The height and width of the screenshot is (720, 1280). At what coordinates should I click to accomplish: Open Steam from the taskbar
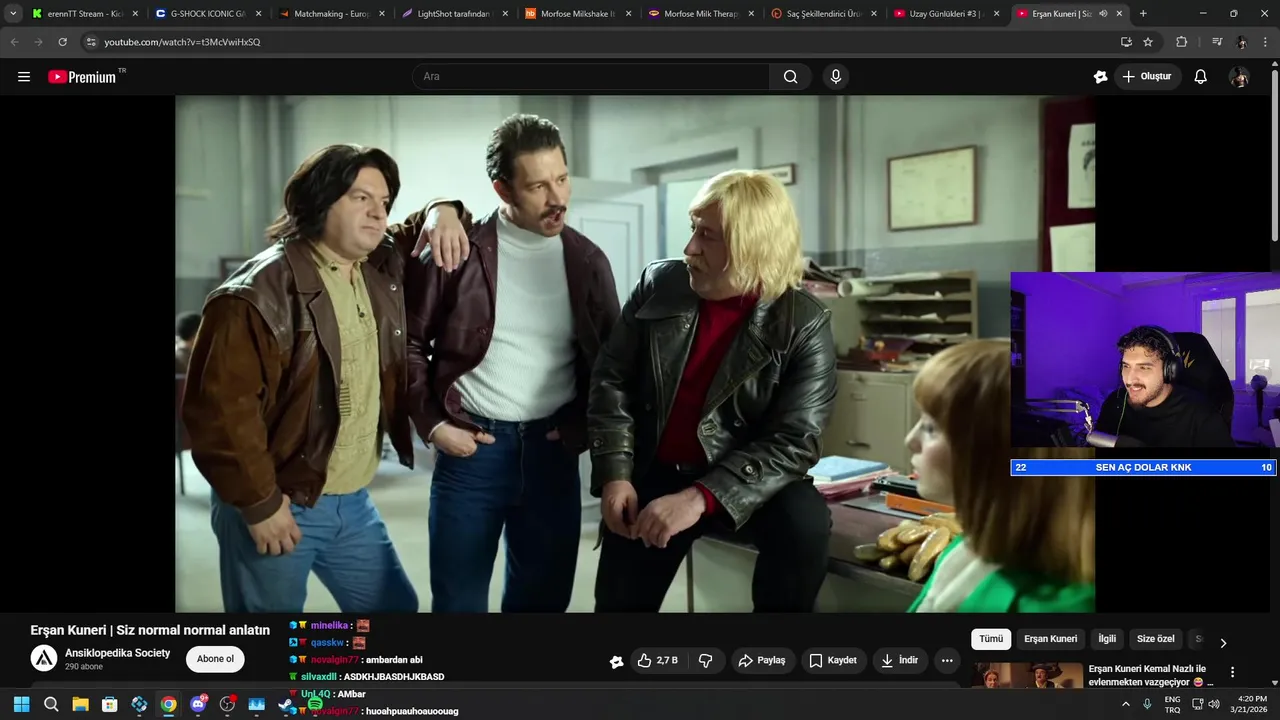click(x=286, y=704)
